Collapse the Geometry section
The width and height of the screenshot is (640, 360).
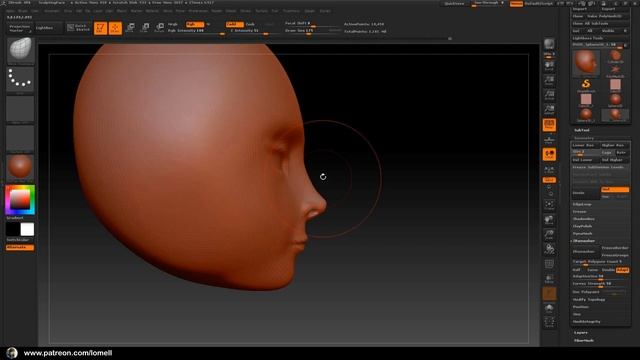(583, 138)
